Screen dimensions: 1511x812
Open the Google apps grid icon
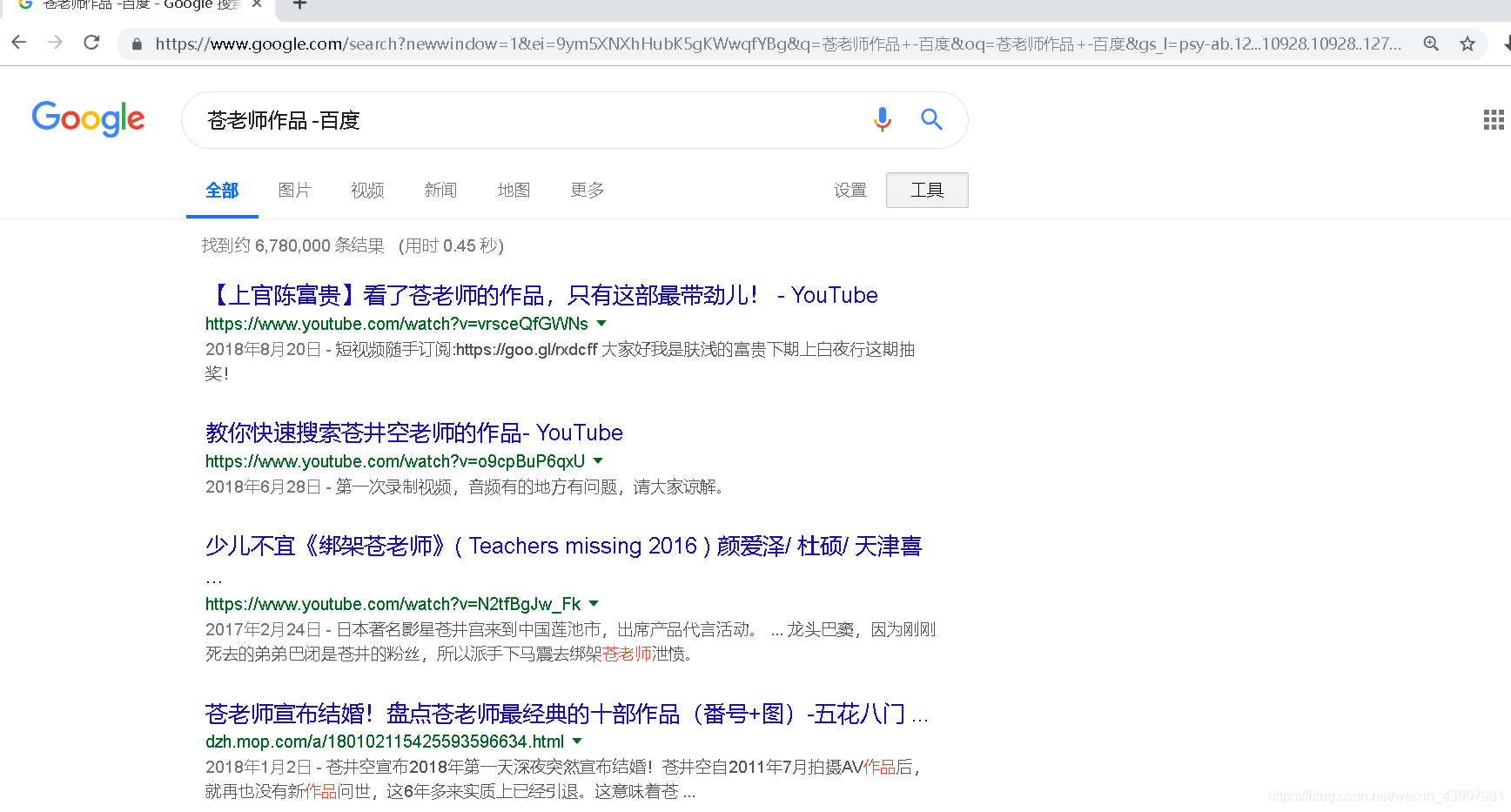click(x=1494, y=119)
